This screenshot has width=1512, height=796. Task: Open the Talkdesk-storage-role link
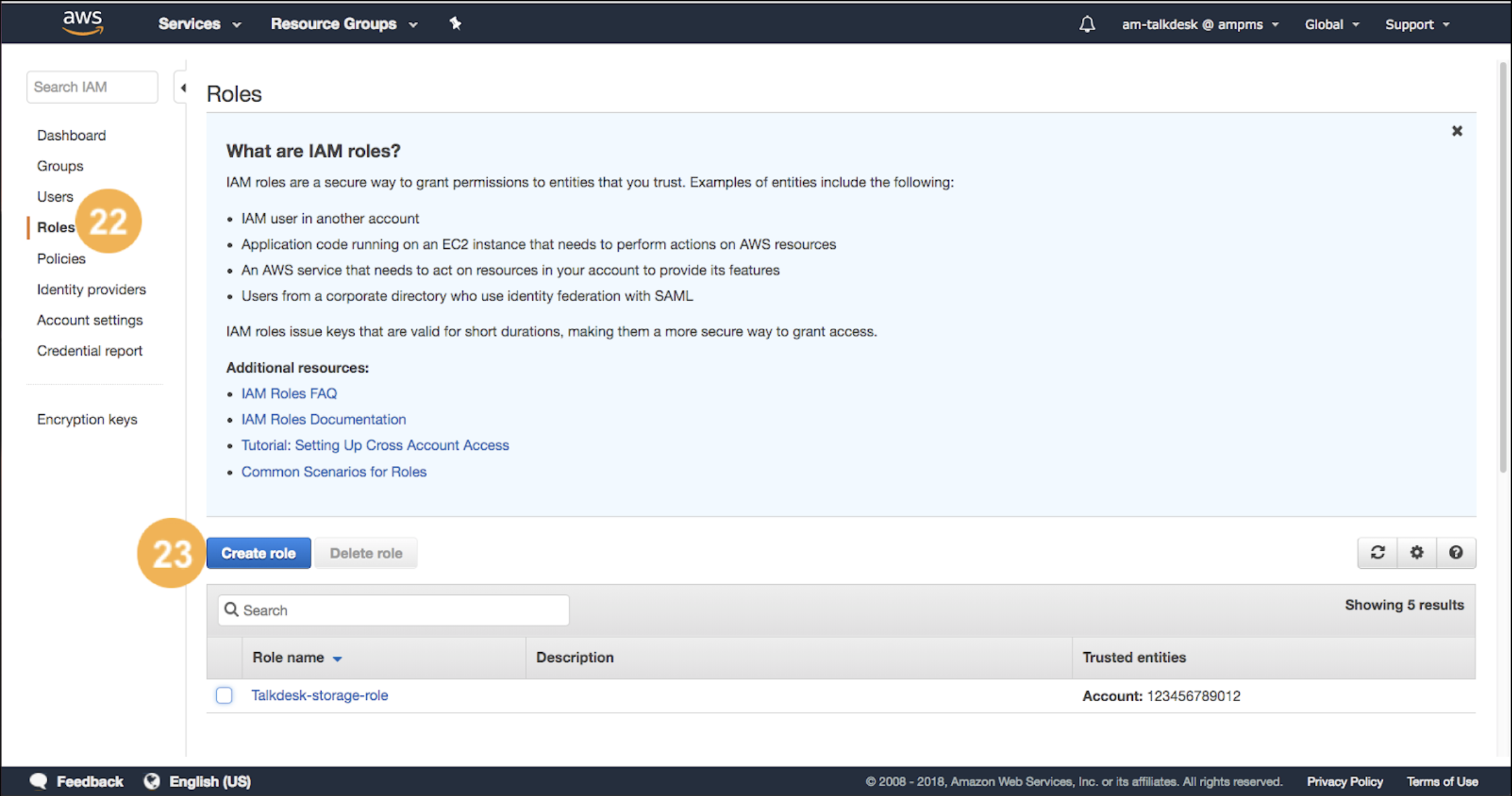pos(320,695)
